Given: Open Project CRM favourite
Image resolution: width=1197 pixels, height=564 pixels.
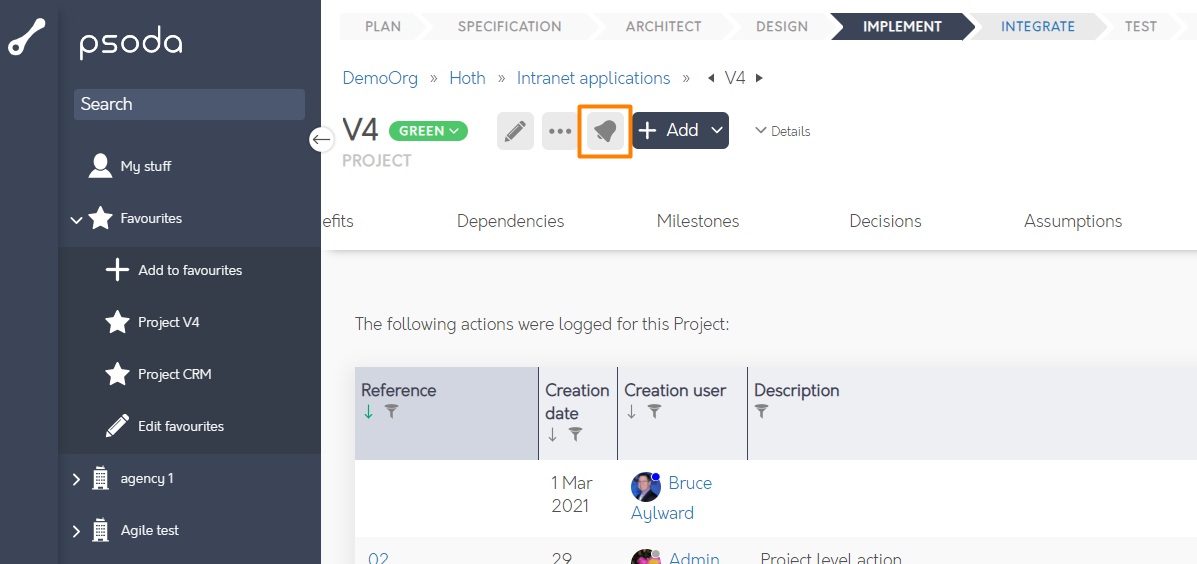Looking at the screenshot, I should pyautogui.click(x=175, y=374).
